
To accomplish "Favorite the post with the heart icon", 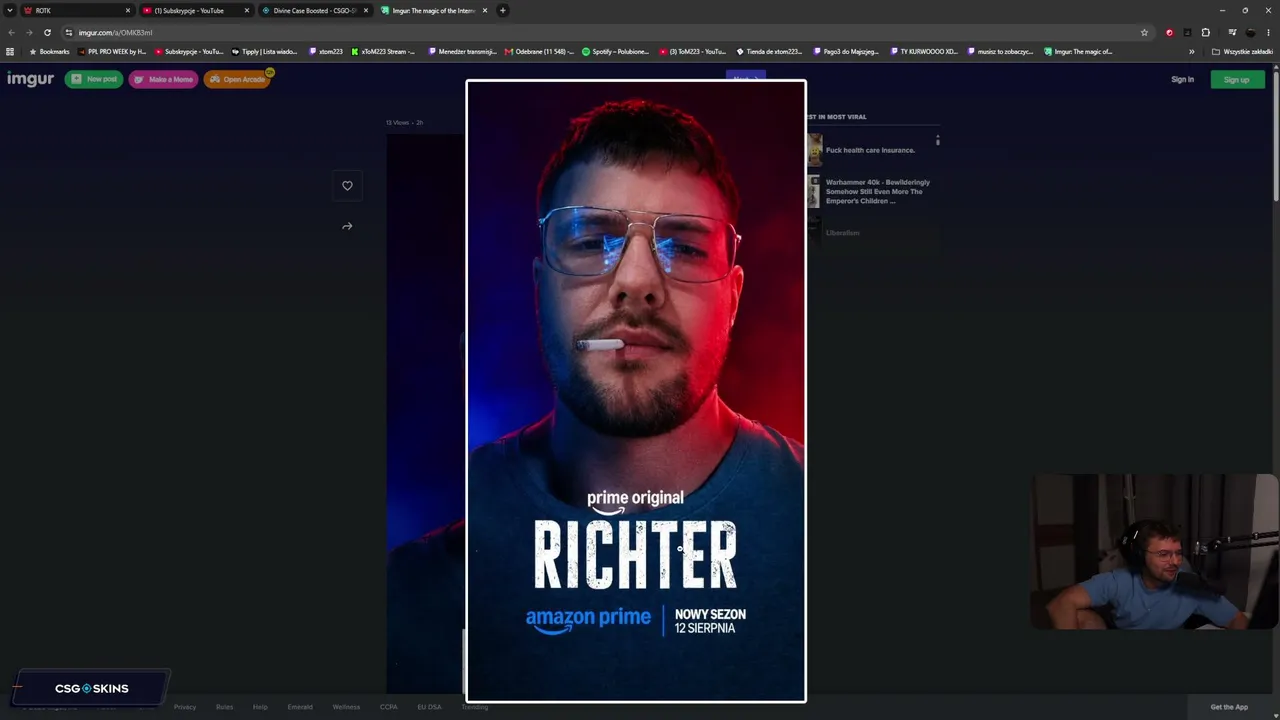I will [x=347, y=185].
